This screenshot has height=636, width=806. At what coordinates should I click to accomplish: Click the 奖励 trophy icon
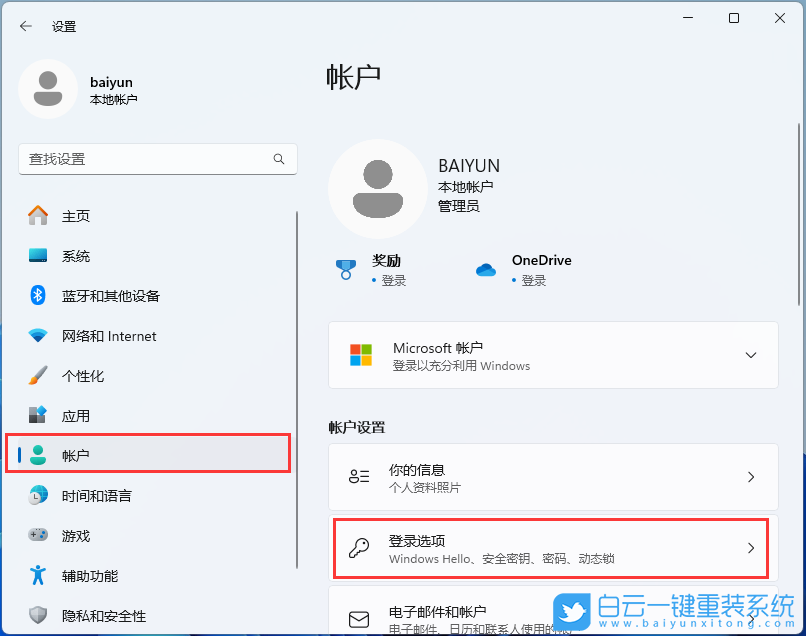point(345,268)
